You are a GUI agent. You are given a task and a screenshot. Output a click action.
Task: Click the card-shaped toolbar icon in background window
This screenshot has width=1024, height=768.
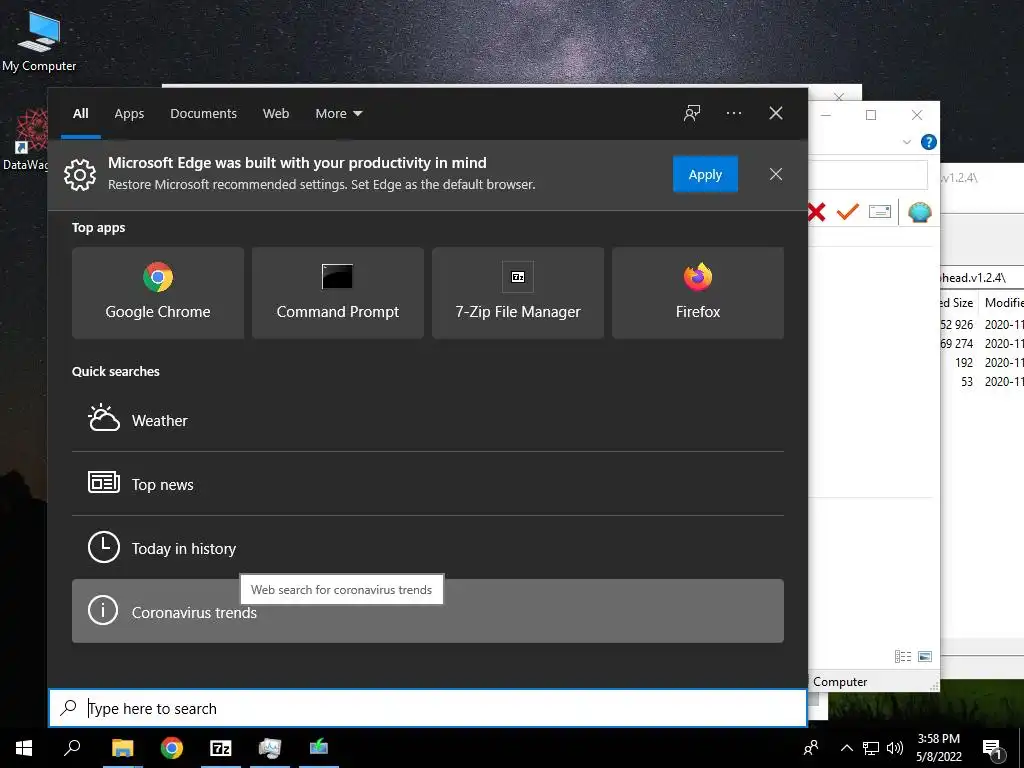point(880,212)
